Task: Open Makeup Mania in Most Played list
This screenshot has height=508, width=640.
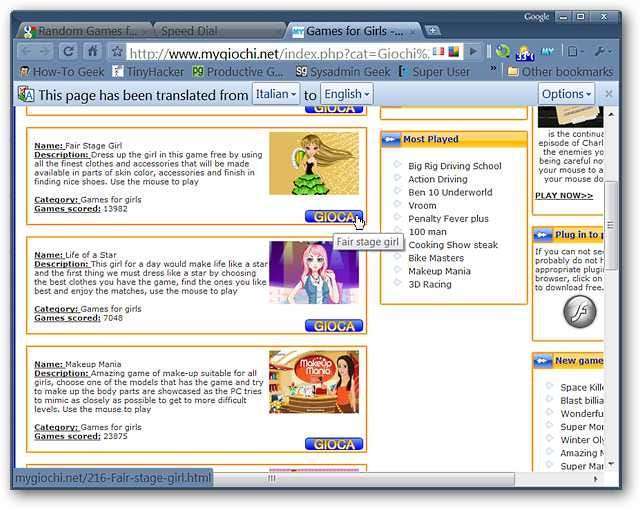Action: (439, 271)
